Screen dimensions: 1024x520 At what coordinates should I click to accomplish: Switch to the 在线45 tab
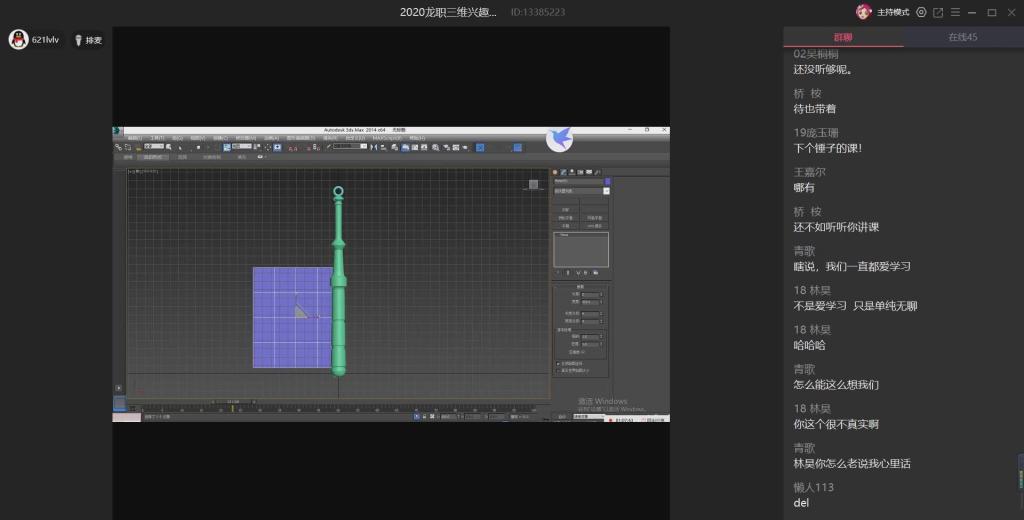[963, 38]
